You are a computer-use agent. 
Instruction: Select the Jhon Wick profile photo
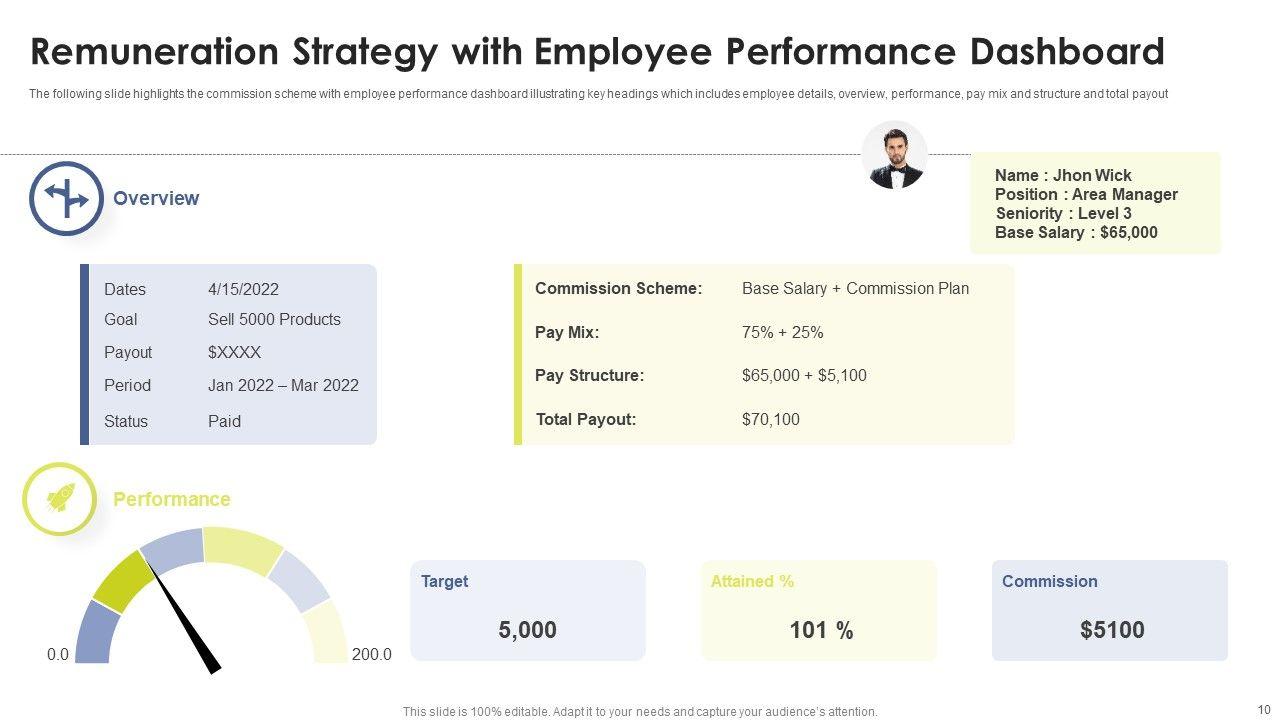(x=894, y=155)
